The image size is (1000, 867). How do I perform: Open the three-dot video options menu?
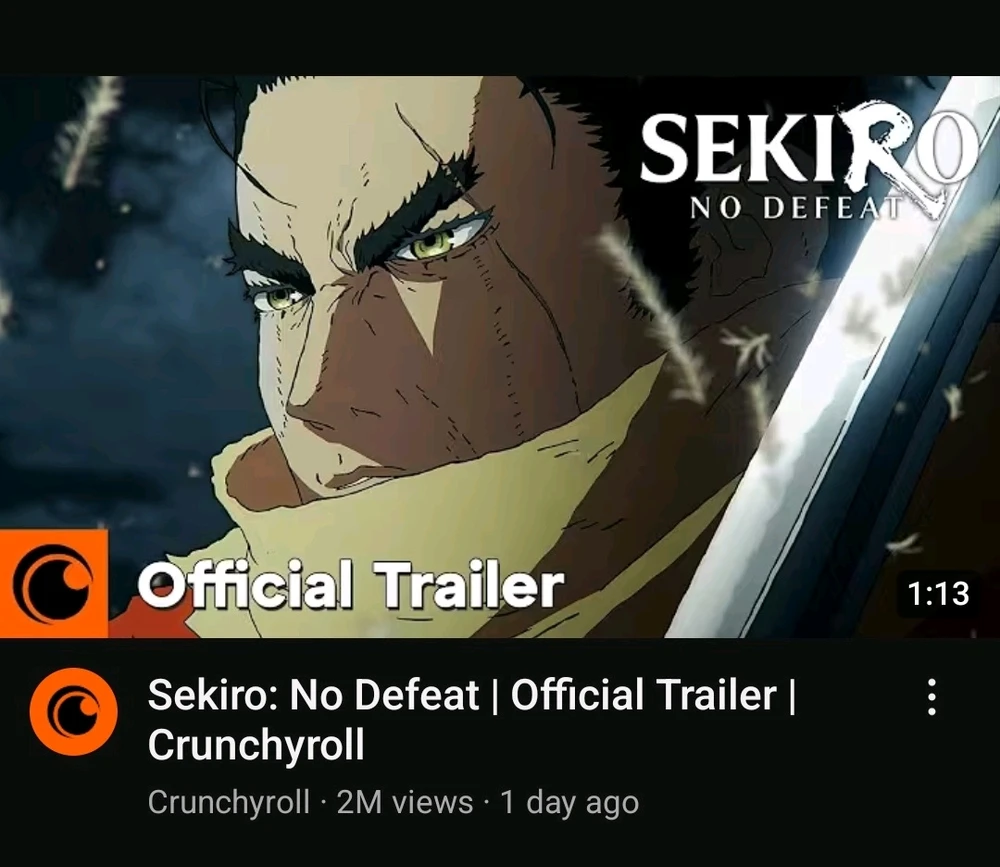tap(931, 697)
